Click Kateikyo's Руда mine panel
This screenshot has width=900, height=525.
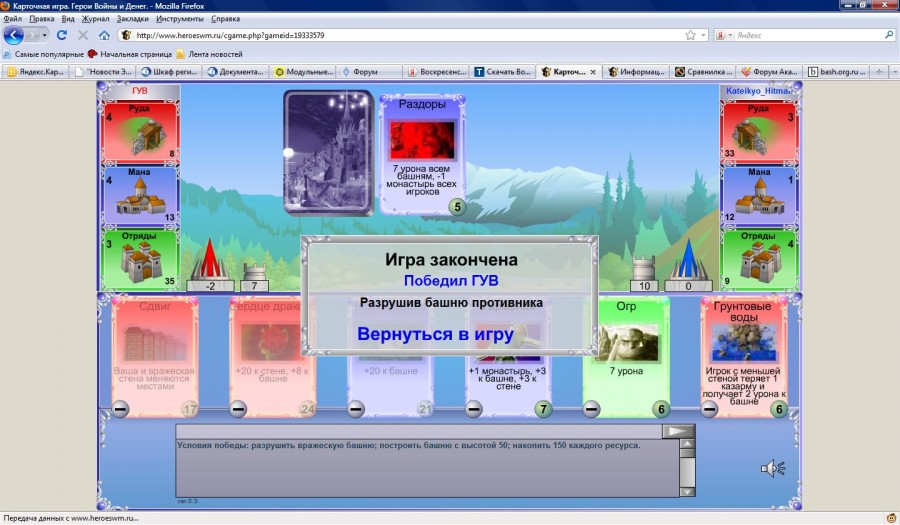coord(759,131)
